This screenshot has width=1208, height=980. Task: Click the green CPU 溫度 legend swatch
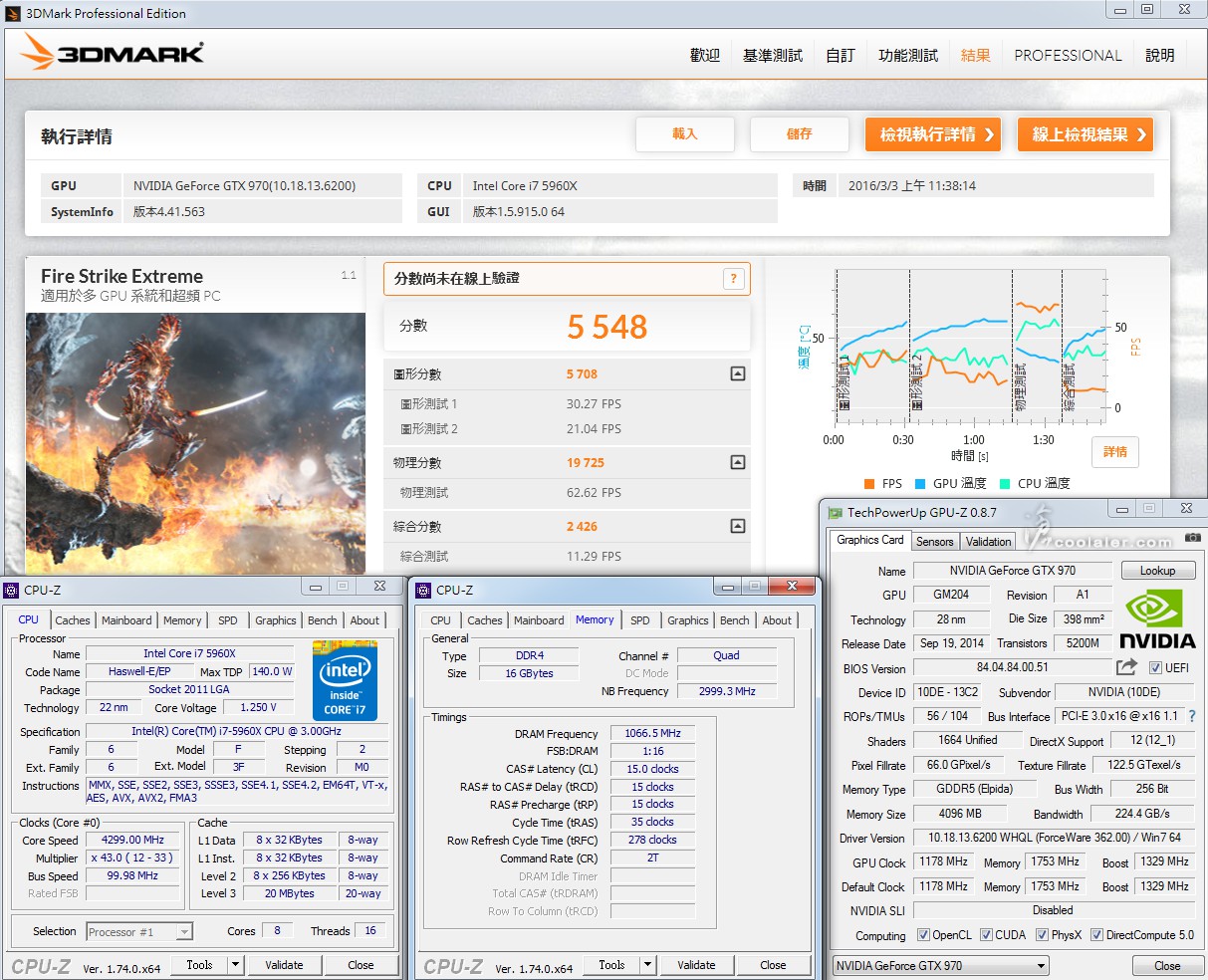[1005, 484]
